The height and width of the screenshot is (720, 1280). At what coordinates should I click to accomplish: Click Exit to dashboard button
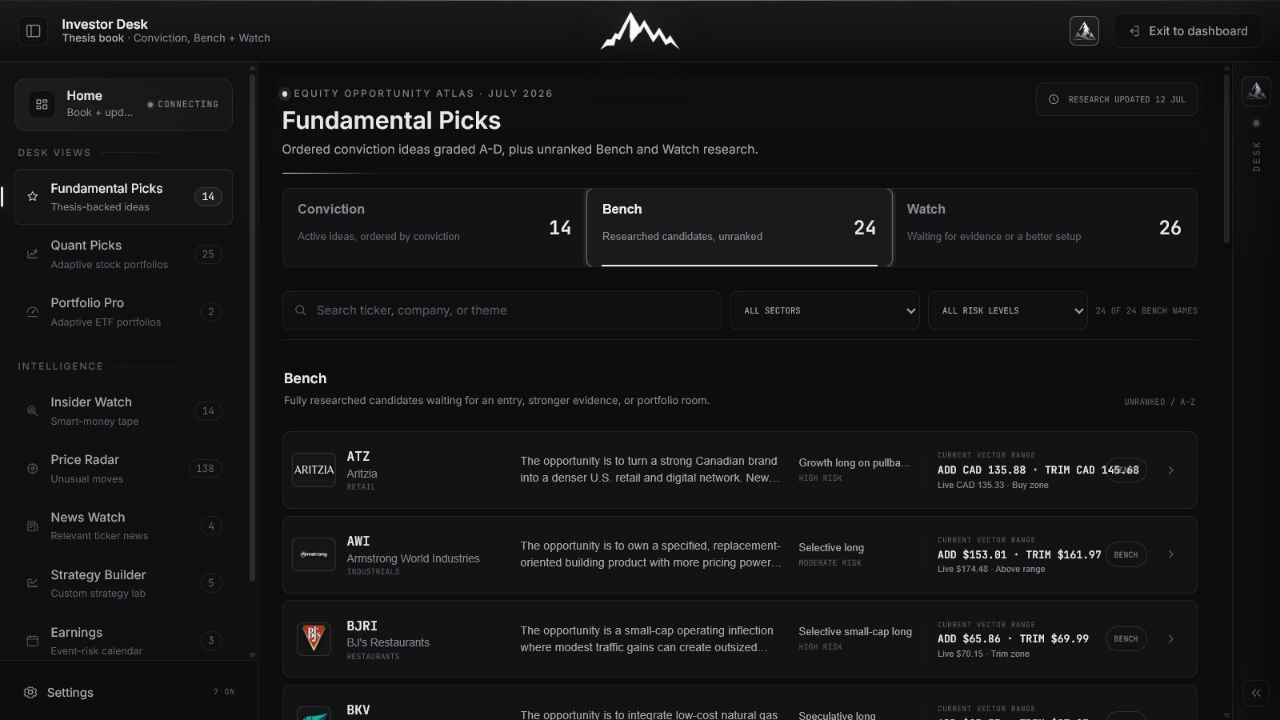click(x=1188, y=31)
